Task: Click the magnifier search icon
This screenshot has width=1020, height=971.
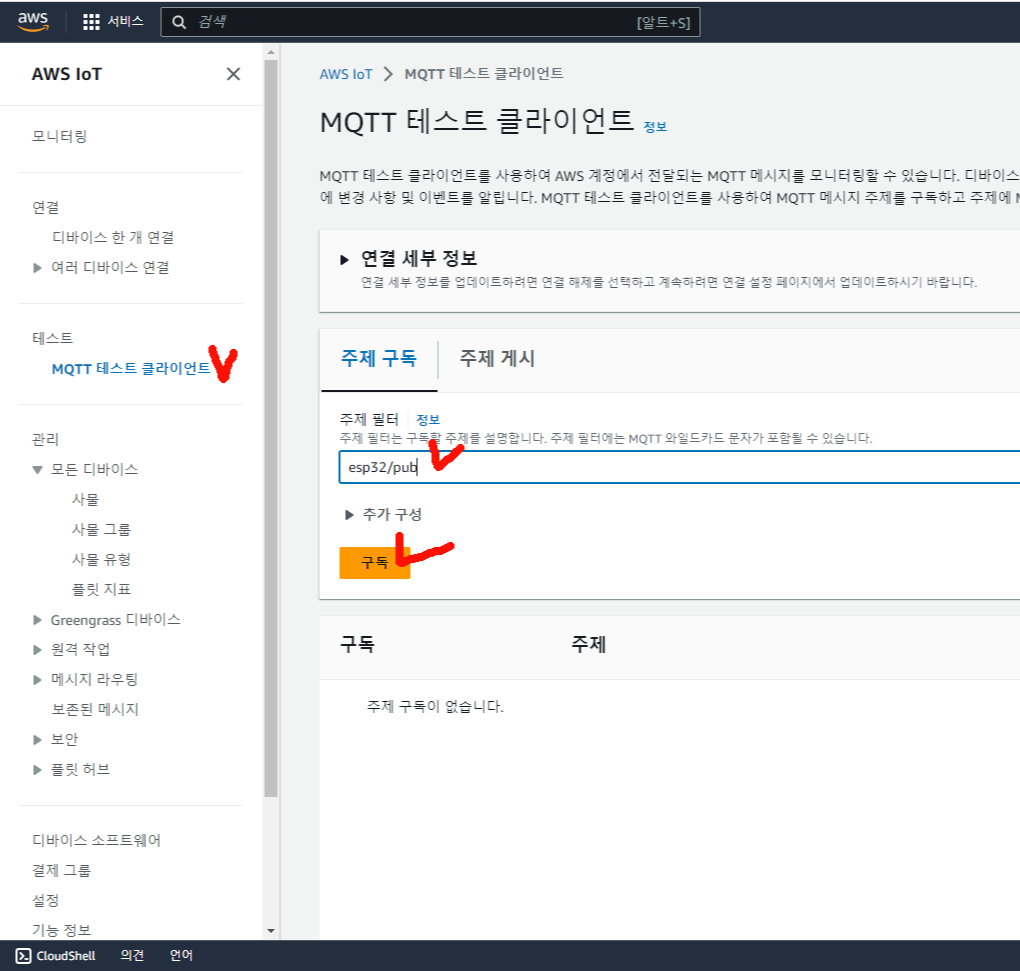Action: point(179,23)
